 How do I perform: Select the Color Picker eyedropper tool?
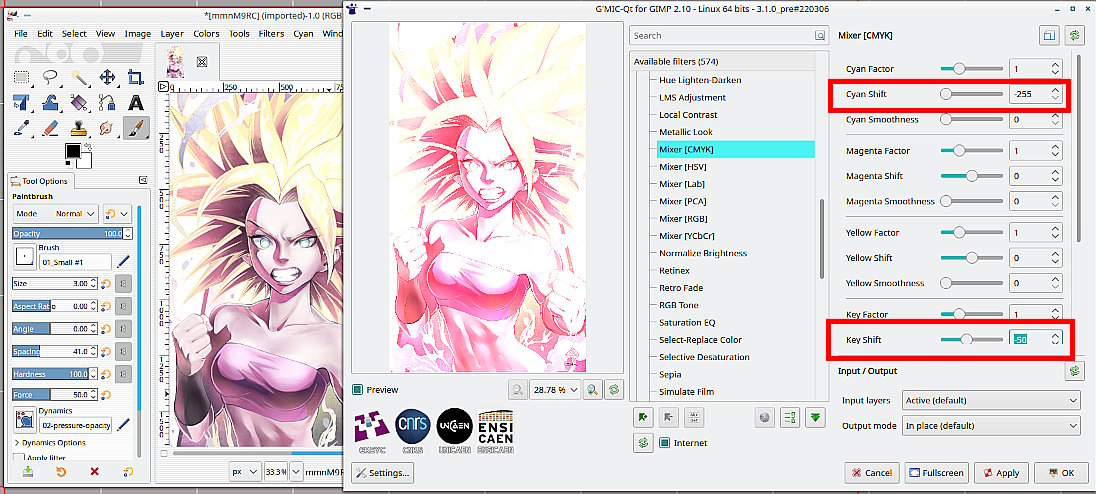click(22, 128)
